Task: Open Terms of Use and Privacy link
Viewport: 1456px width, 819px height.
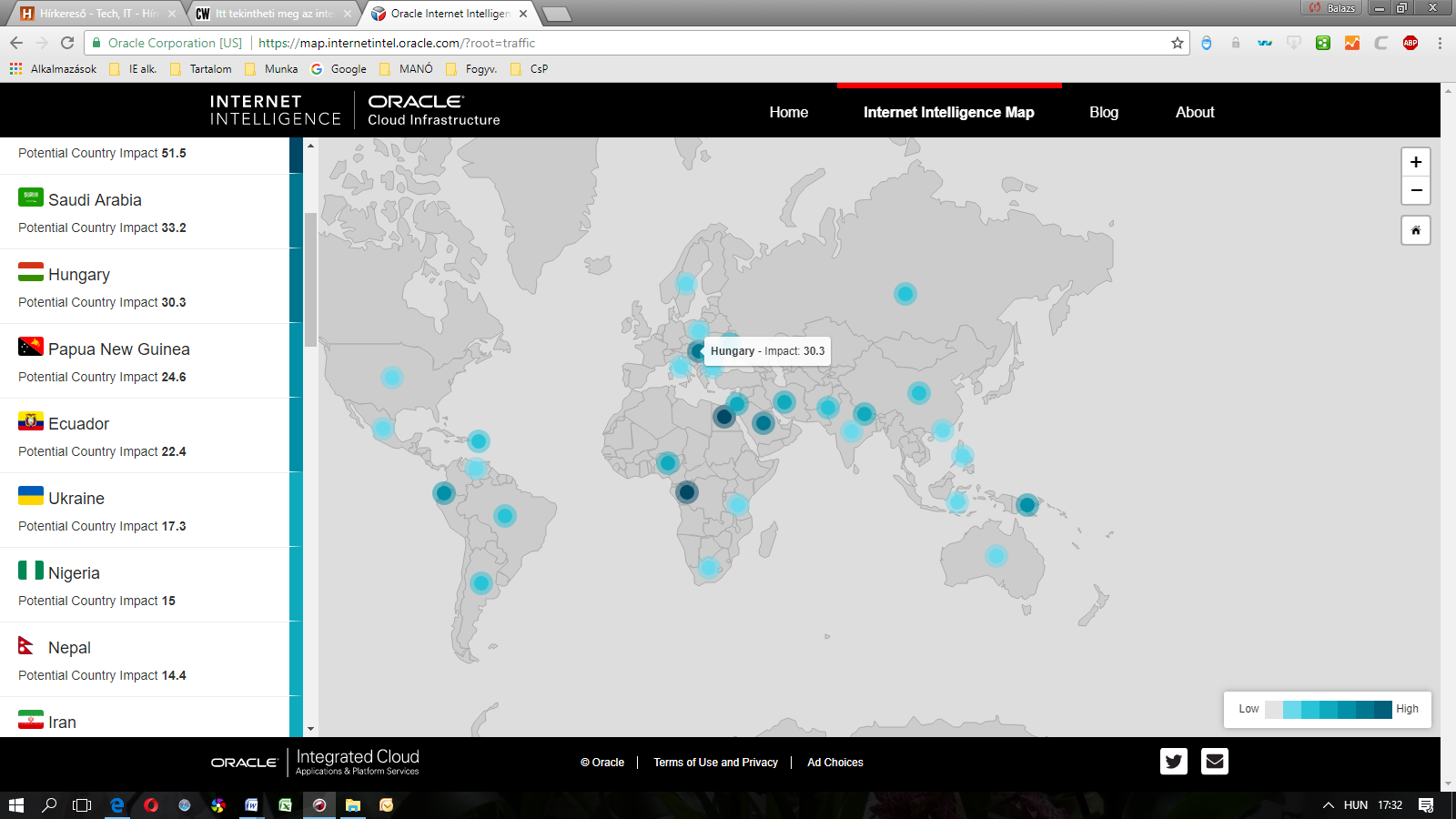Action: pos(715,763)
